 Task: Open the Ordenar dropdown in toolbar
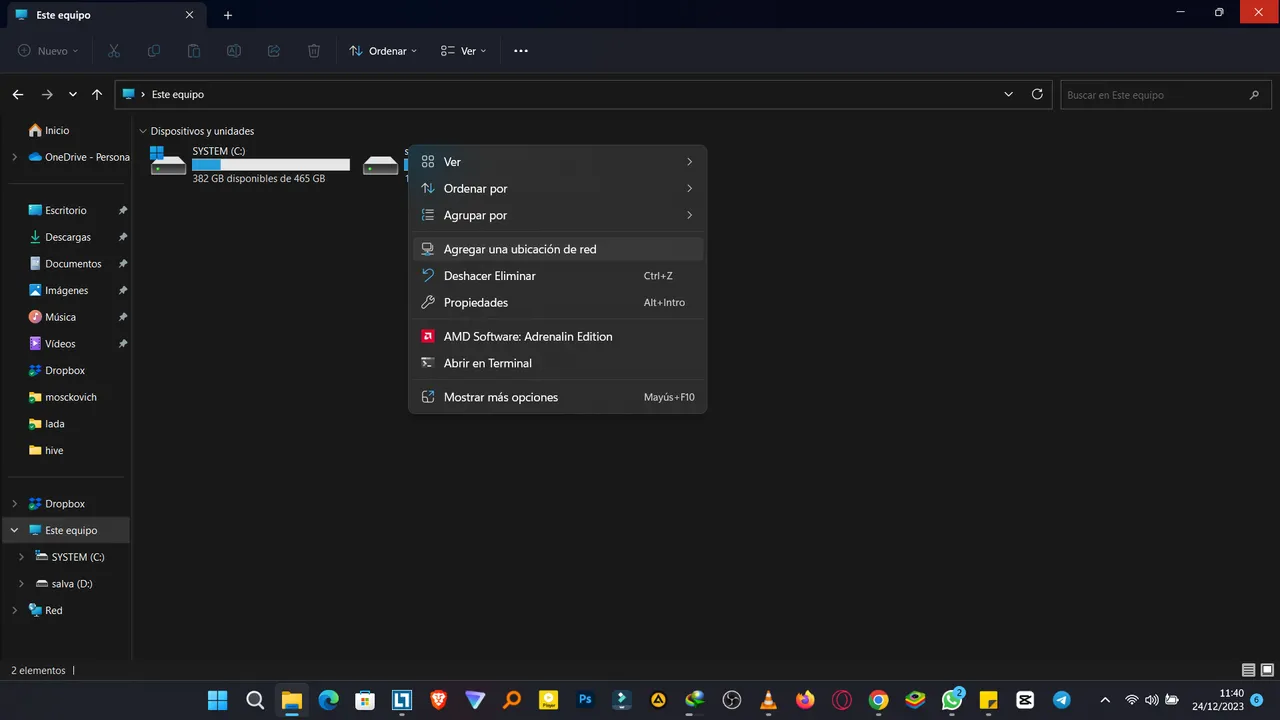383,51
